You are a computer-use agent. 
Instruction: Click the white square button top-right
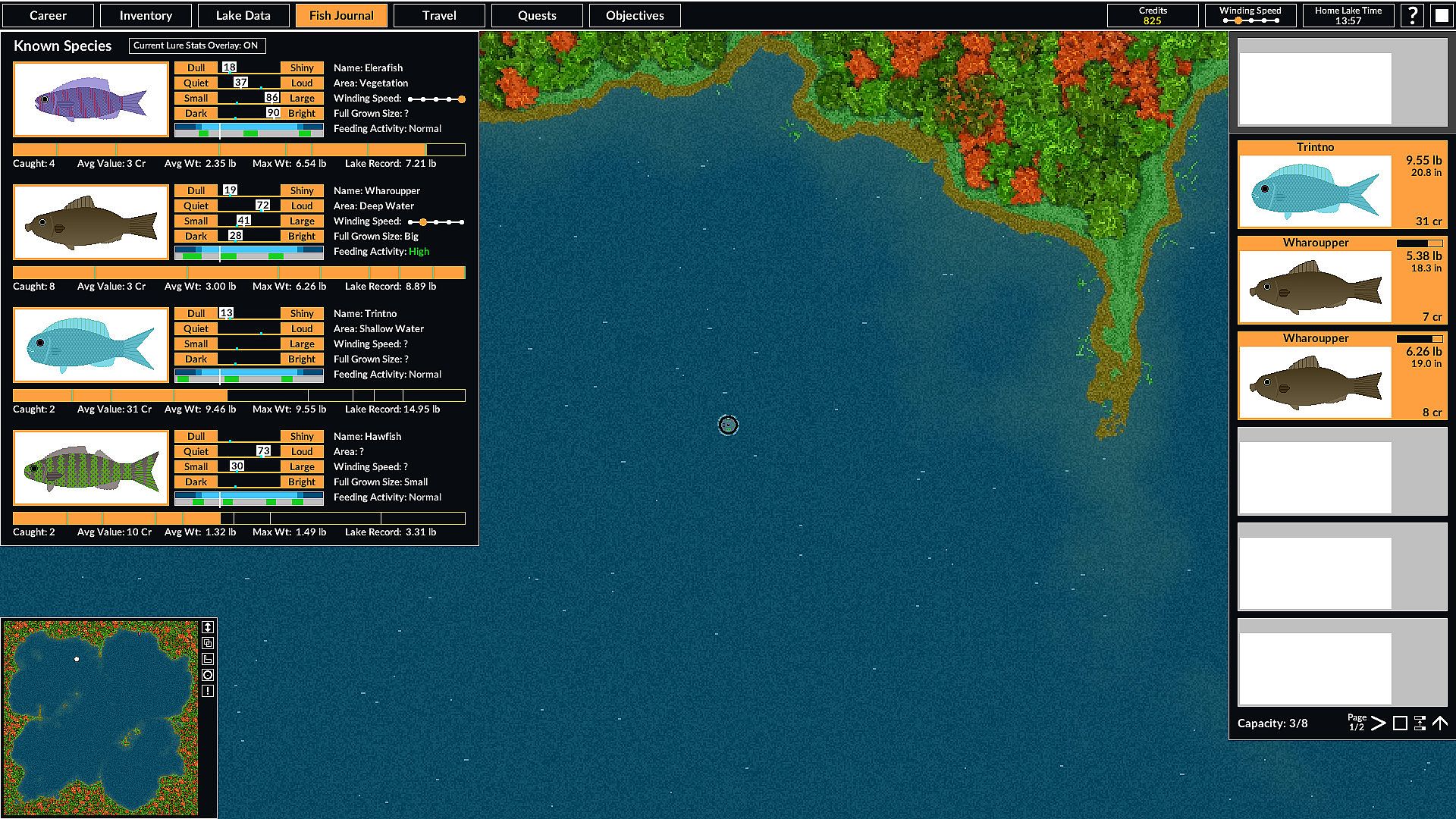click(1441, 15)
